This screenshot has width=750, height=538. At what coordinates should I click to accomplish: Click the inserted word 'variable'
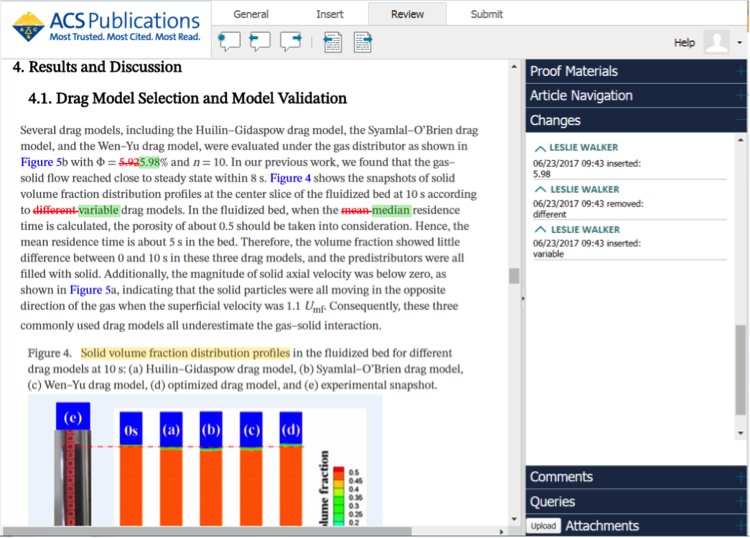click(99, 210)
